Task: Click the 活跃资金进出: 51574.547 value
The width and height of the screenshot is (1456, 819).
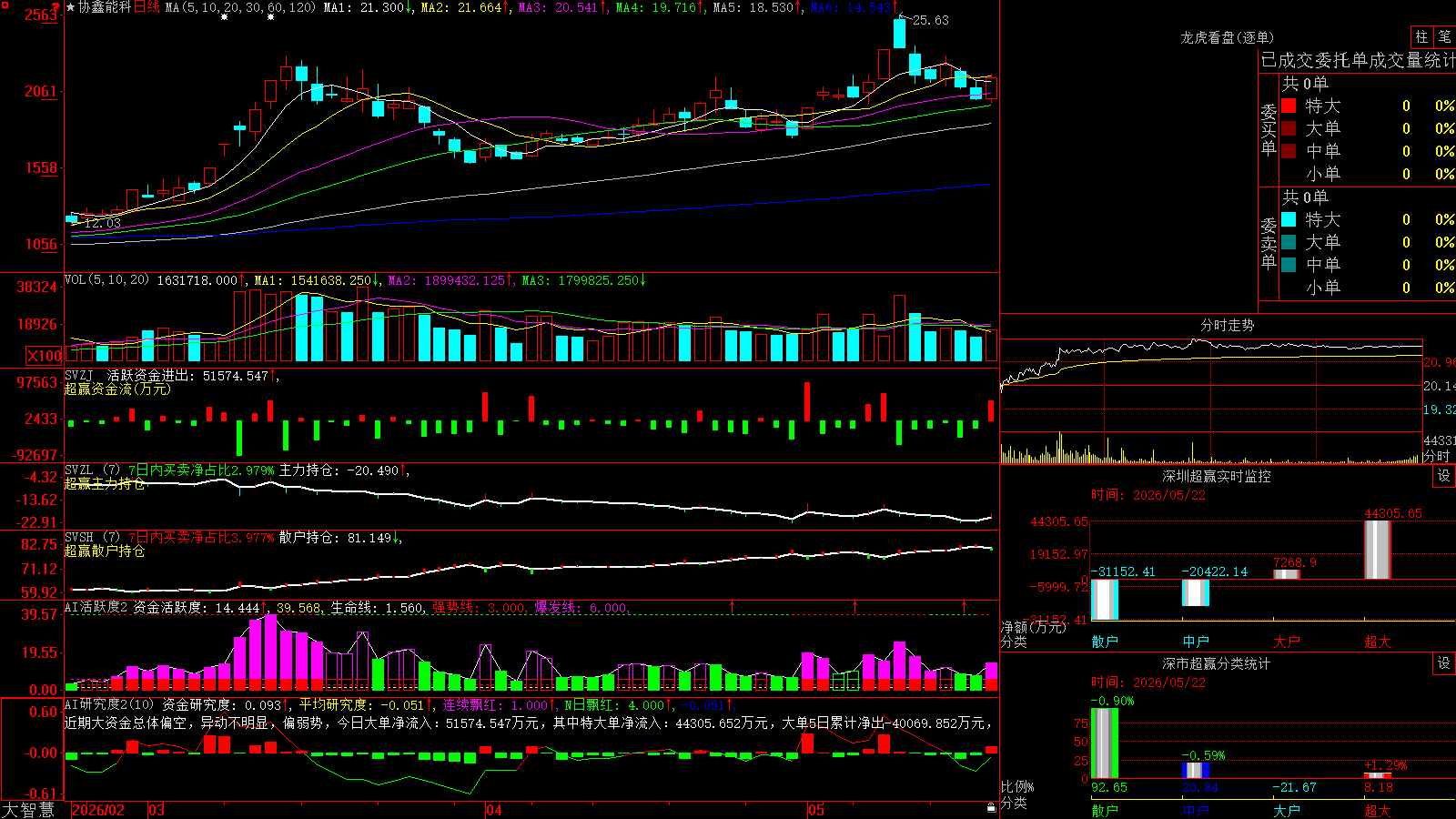Action: 188,375
